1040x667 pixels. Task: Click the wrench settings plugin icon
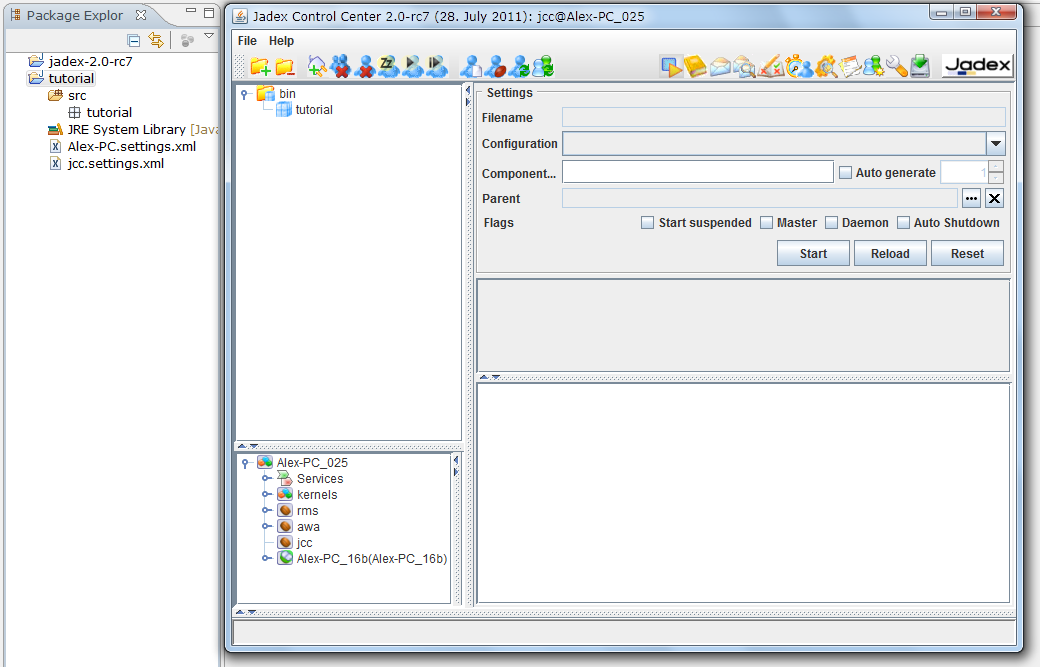pyautogui.click(x=895, y=64)
